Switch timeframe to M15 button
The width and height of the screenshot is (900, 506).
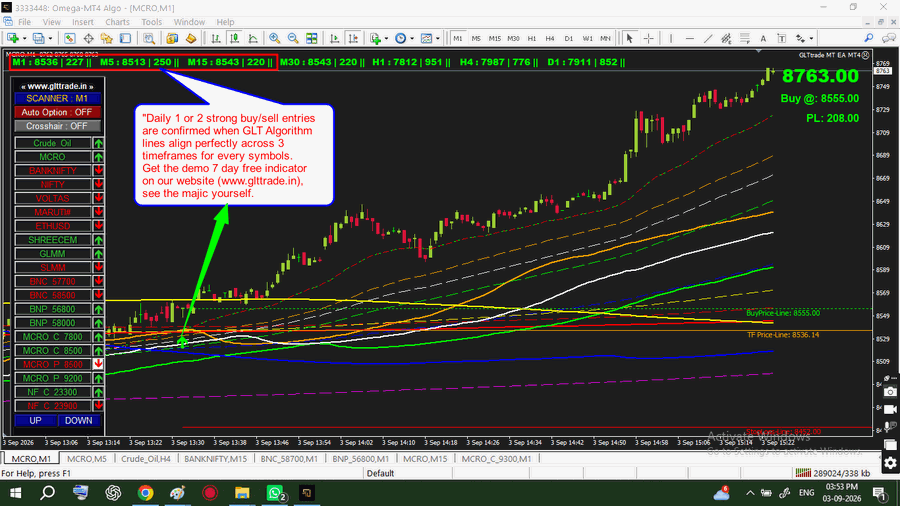coord(494,38)
